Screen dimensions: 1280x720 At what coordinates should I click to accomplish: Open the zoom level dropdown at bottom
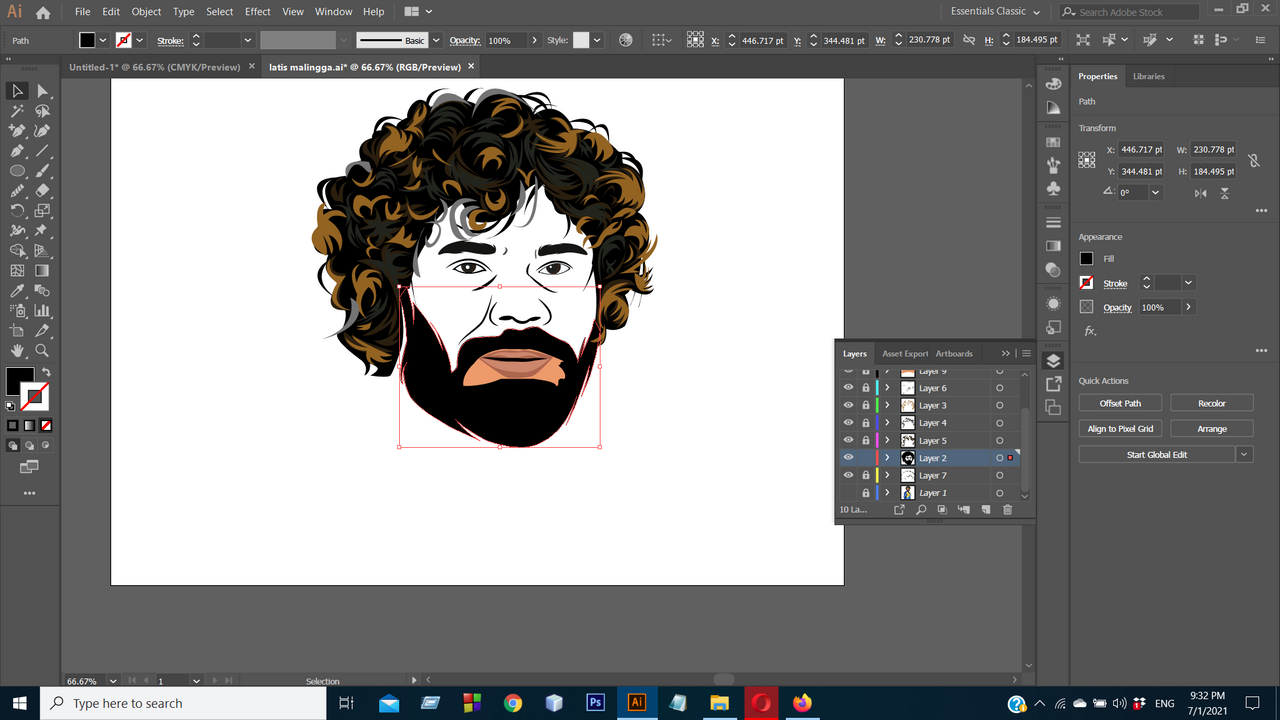(x=112, y=681)
